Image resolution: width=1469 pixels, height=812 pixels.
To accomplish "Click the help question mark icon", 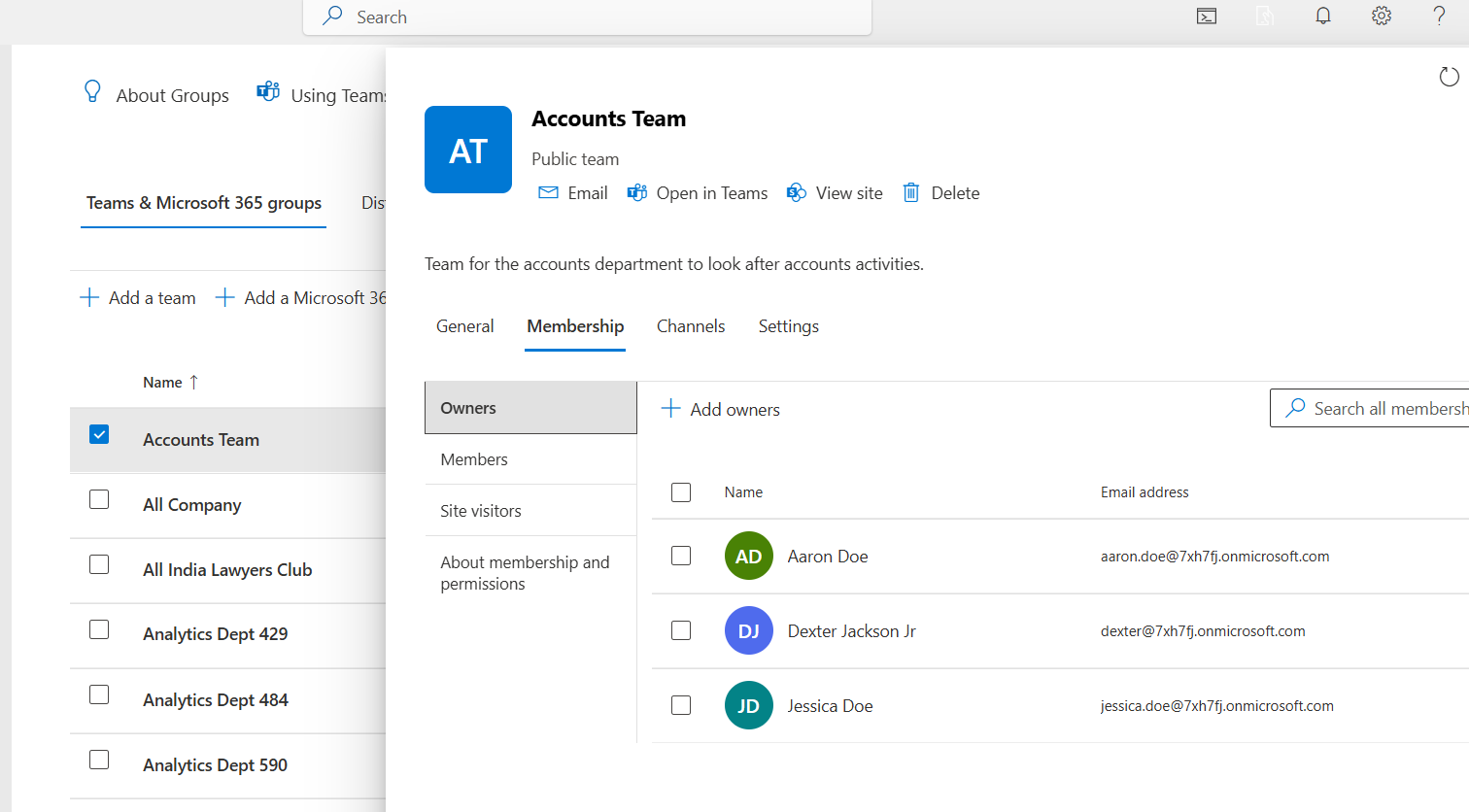I will coord(1440,17).
